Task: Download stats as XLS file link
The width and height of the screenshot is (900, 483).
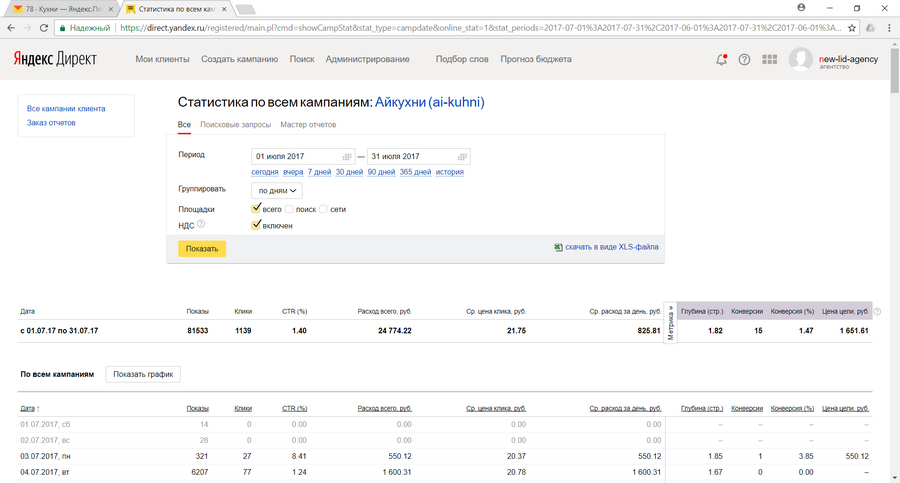Action: click(611, 247)
